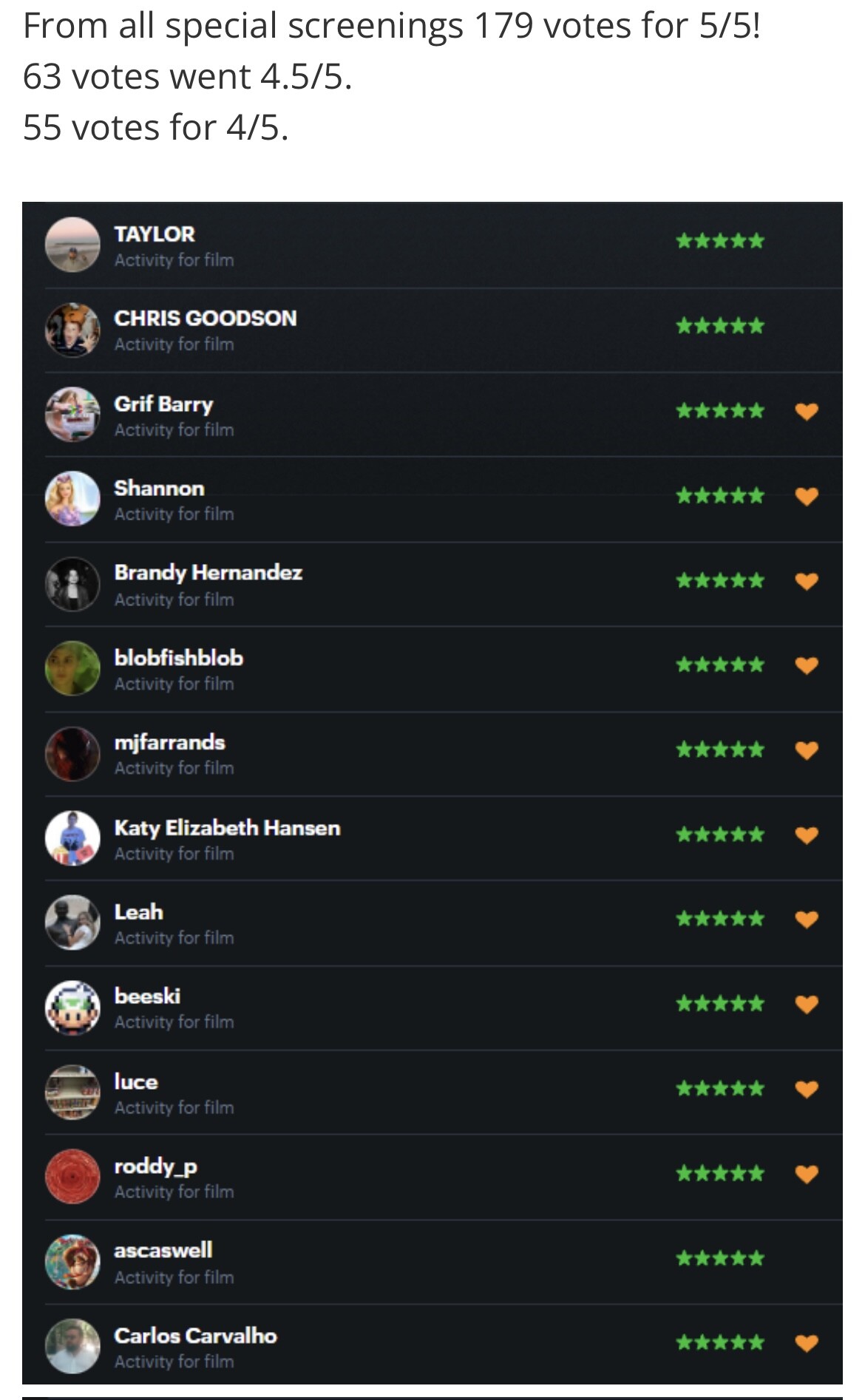Click Activity for film under luce
The width and height of the screenshot is (865, 1400).
(x=174, y=1107)
